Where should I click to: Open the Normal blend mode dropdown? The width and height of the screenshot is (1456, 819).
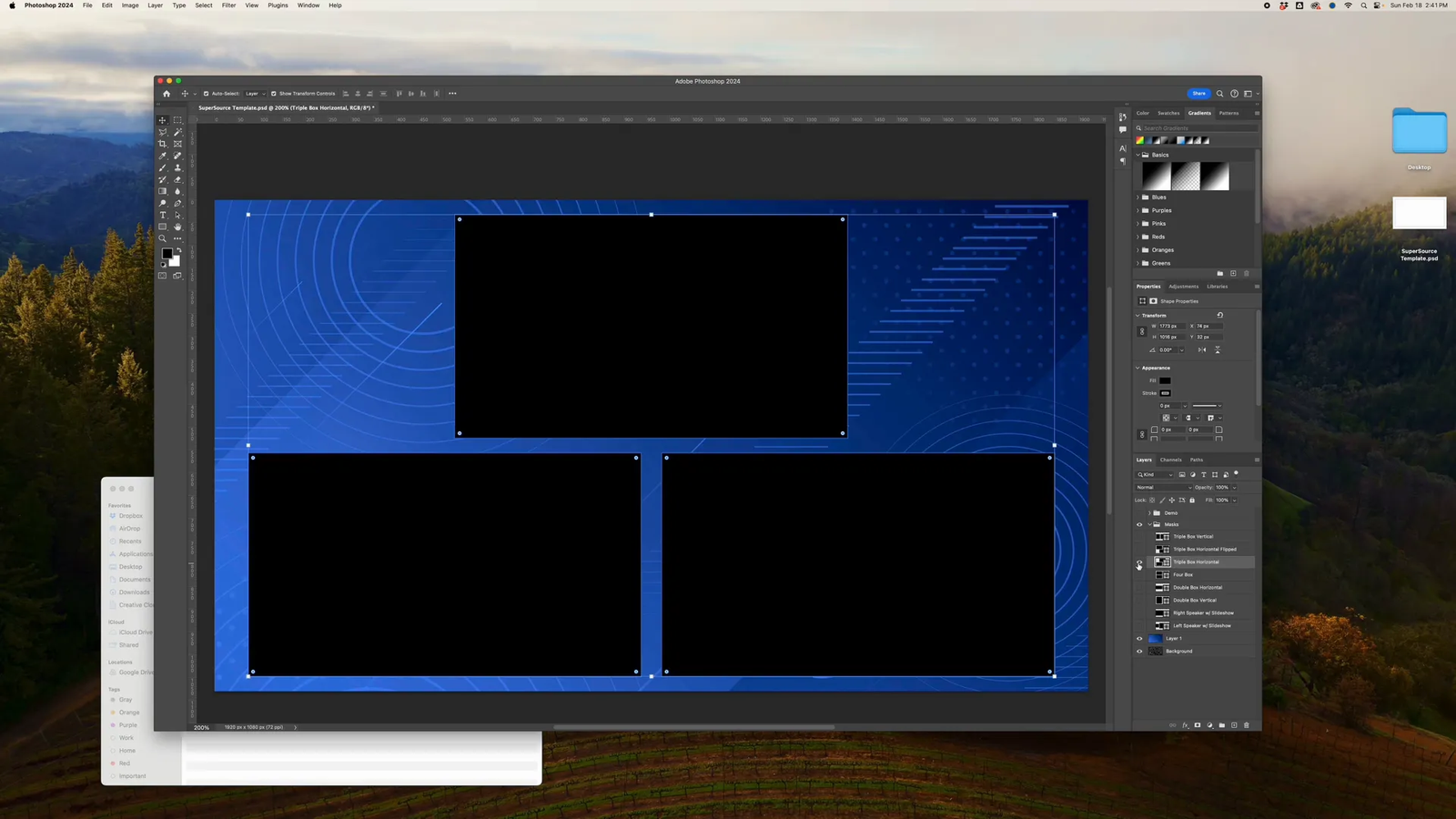coord(1164,487)
